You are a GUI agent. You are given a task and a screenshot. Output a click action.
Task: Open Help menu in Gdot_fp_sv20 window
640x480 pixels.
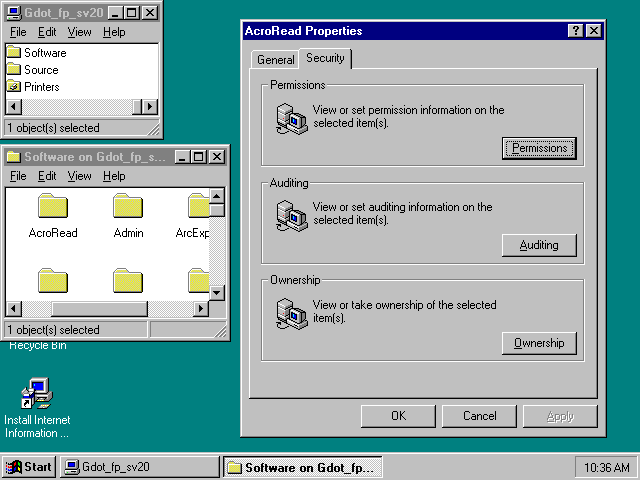click(114, 32)
